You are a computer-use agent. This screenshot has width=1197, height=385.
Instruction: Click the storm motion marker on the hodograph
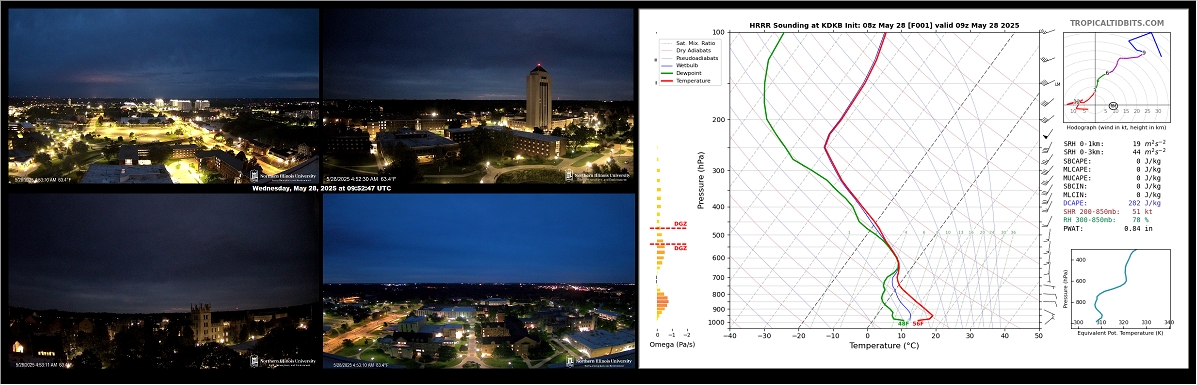(x=1113, y=105)
